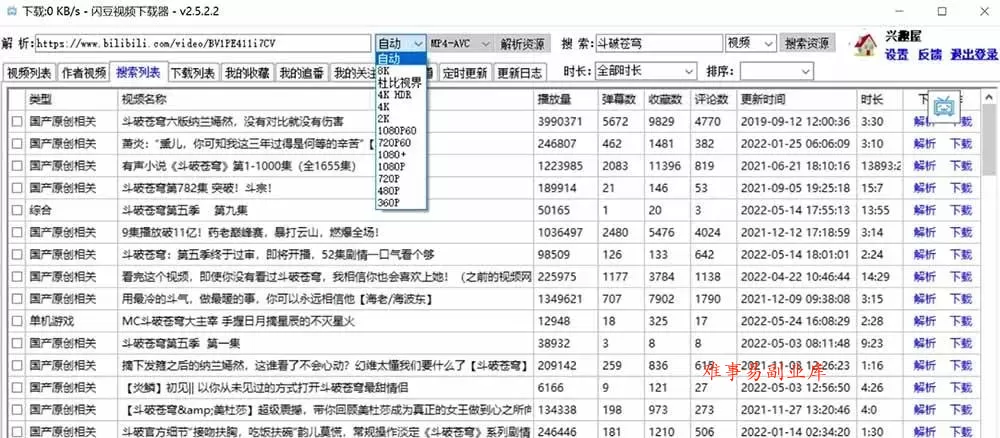The height and width of the screenshot is (438, 1000).
Task: Sort by 类型 column header
Action: pyautogui.click(x=71, y=99)
